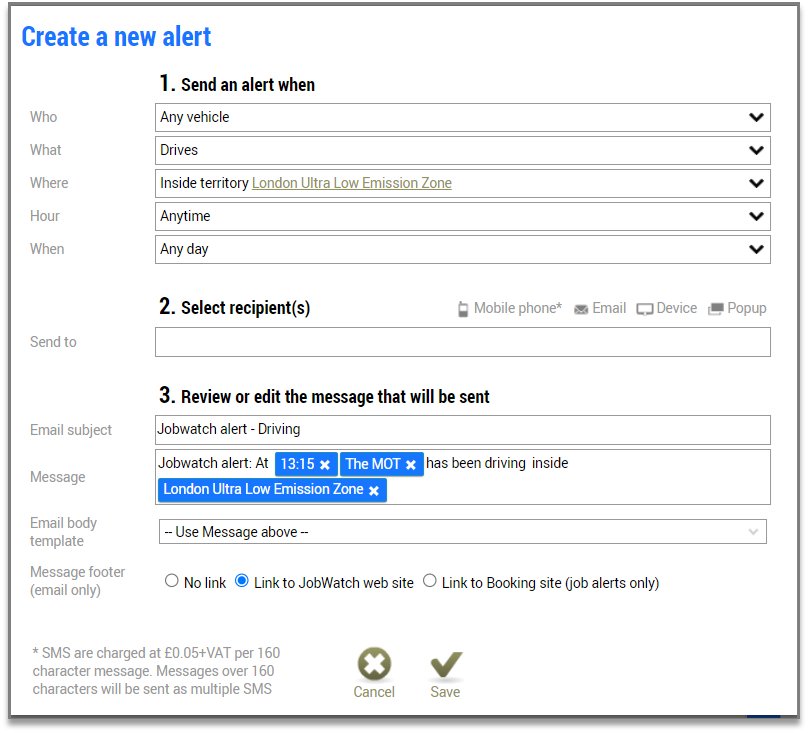Expand the What dropdown showing Drives
This screenshot has width=808, height=733.
(462, 150)
